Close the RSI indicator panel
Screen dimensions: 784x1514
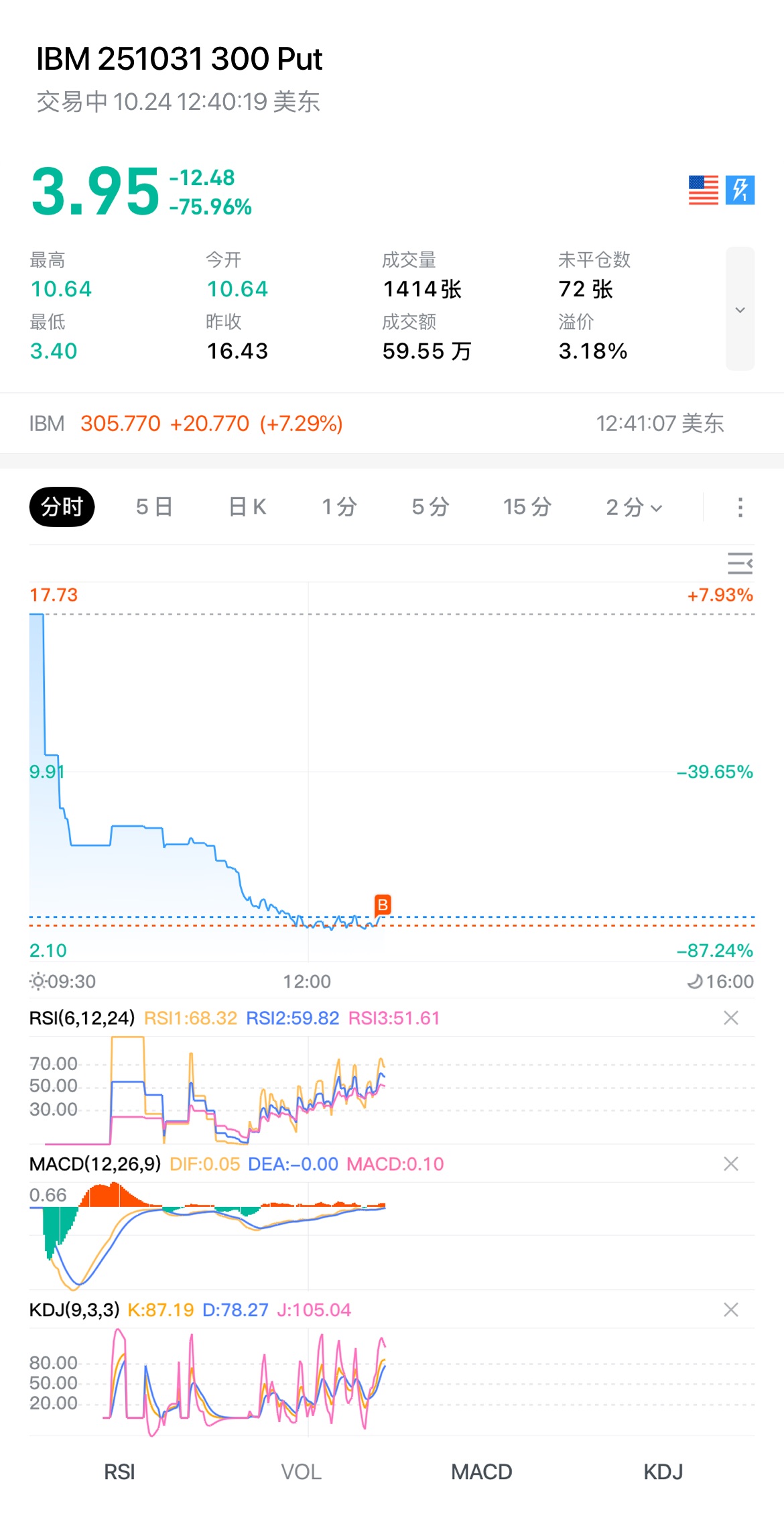click(x=730, y=1018)
